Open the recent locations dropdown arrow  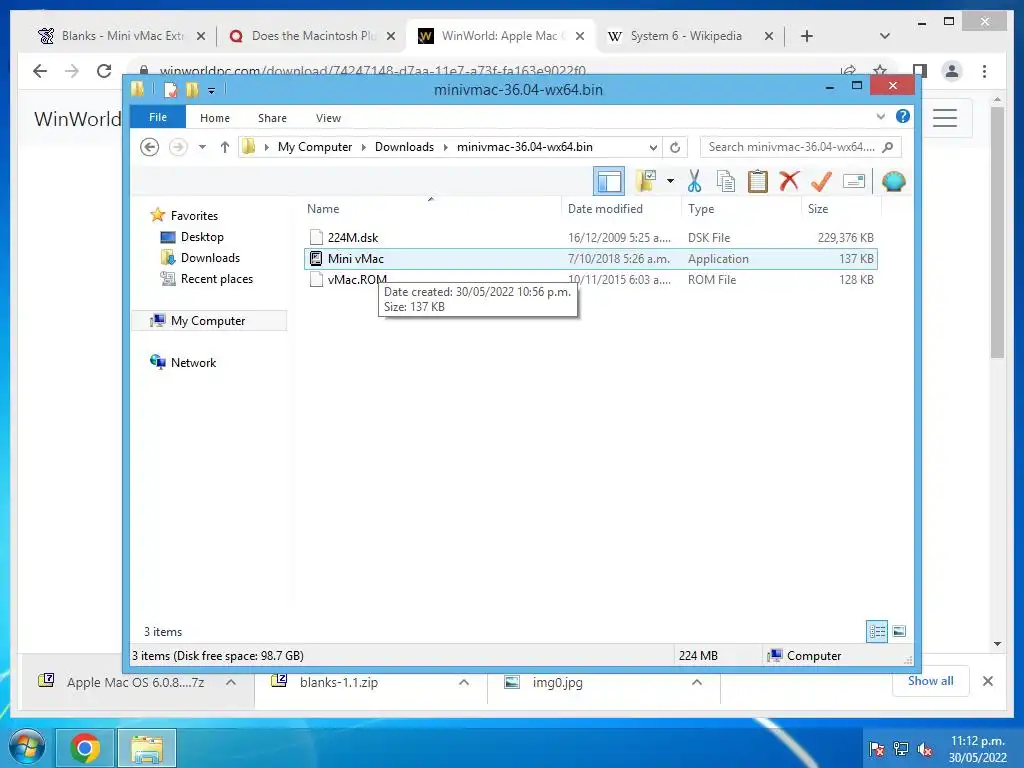coord(202,147)
